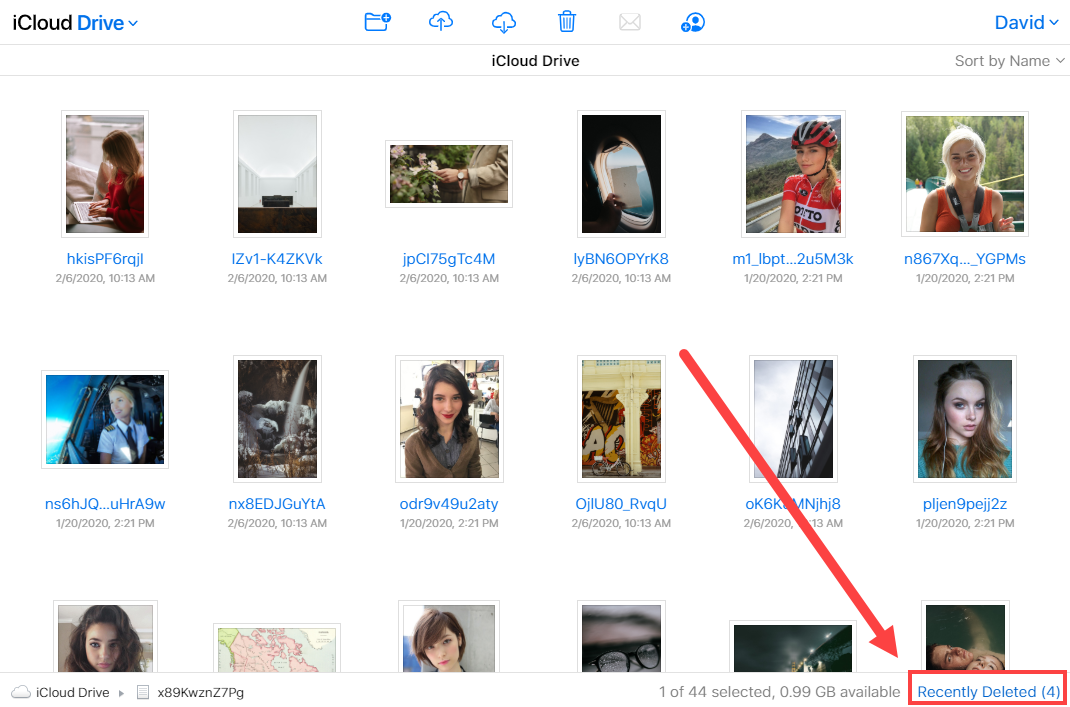This screenshot has width=1070, height=707.
Task: Click the file name n867Xq..._YGPMs
Action: (x=965, y=259)
